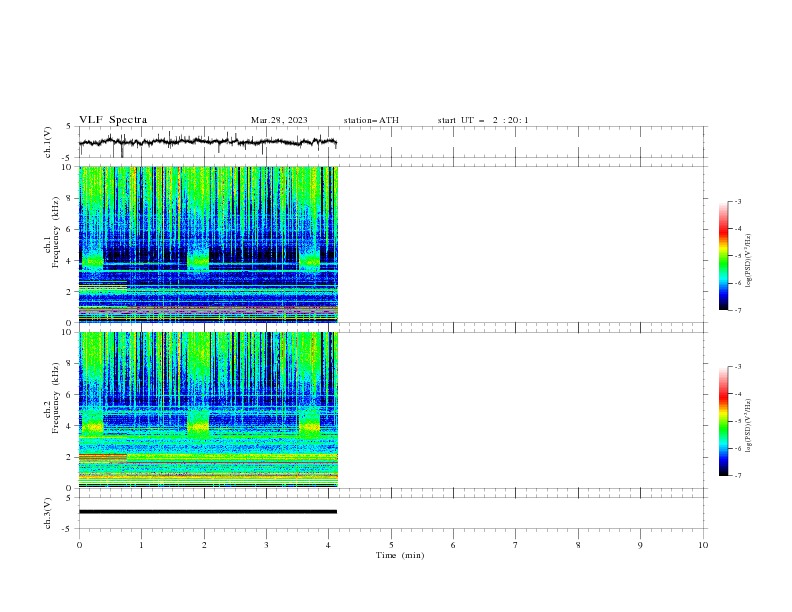Click the time axis tick label "10"

[x=703, y=545]
